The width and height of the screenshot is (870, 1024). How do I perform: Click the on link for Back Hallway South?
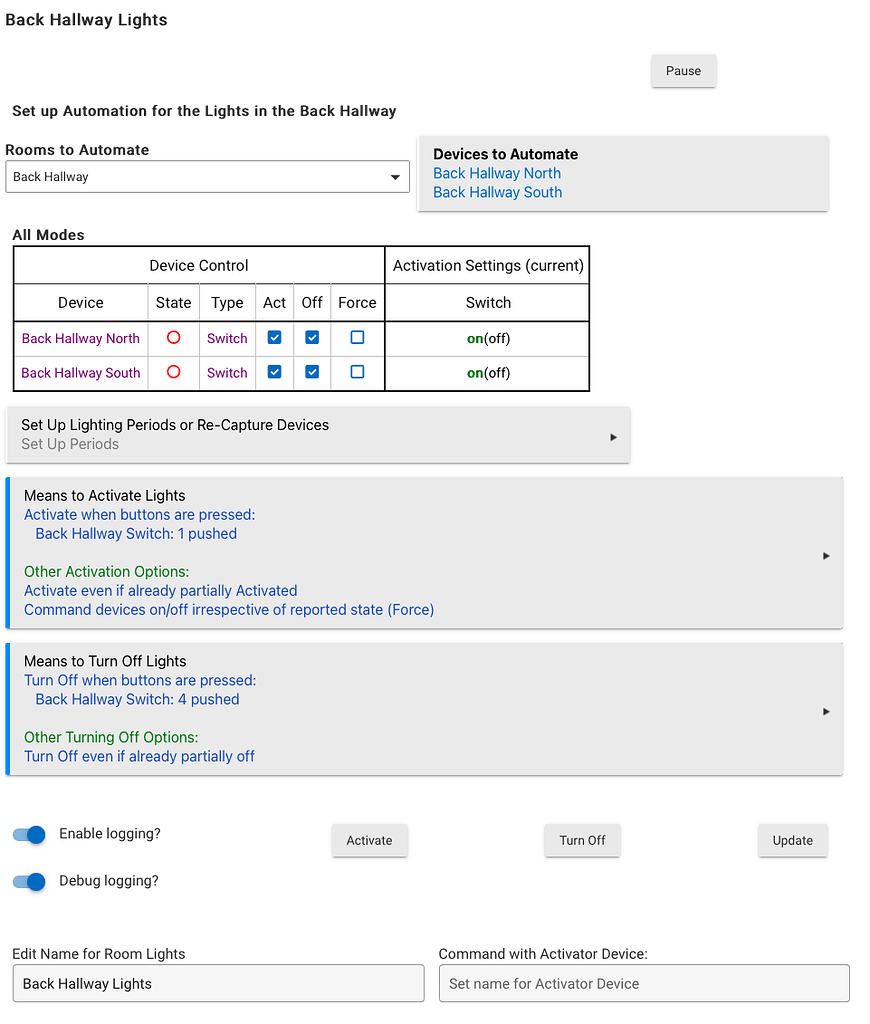pos(473,372)
